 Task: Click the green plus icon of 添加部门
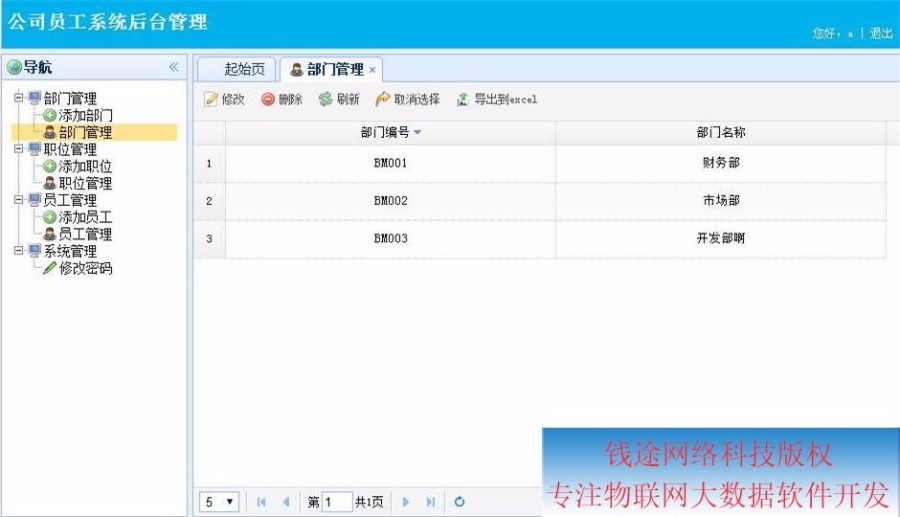point(50,115)
